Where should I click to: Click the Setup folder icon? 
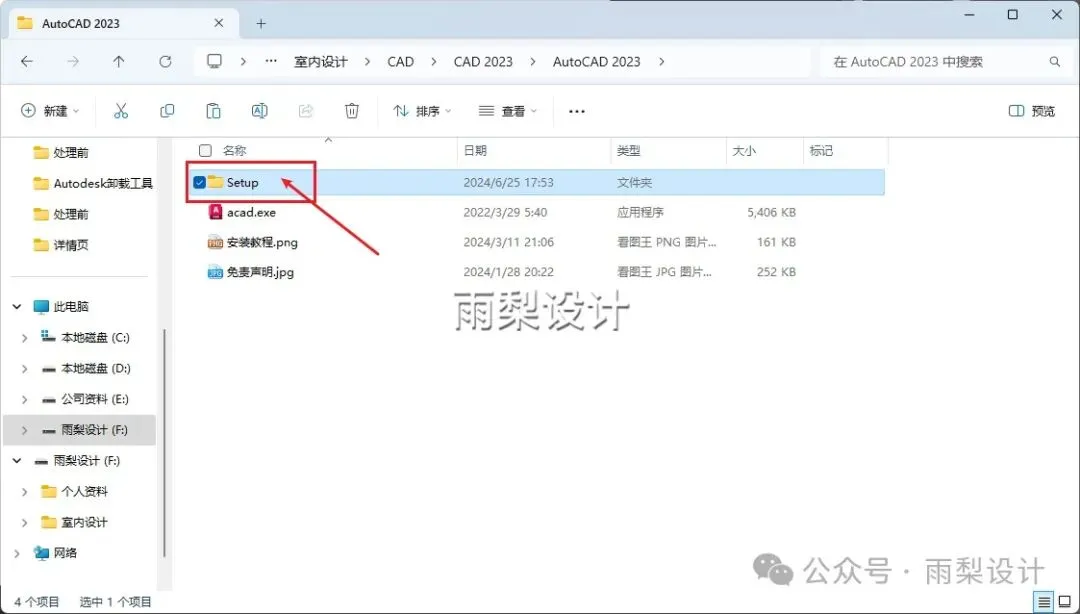point(216,182)
